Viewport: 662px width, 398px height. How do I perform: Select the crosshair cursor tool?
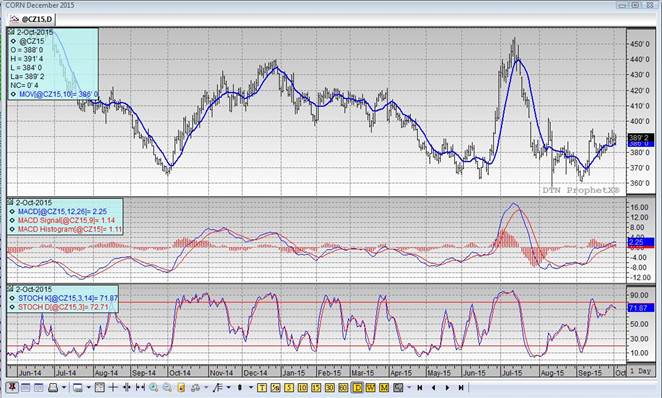pyautogui.click(x=113, y=387)
